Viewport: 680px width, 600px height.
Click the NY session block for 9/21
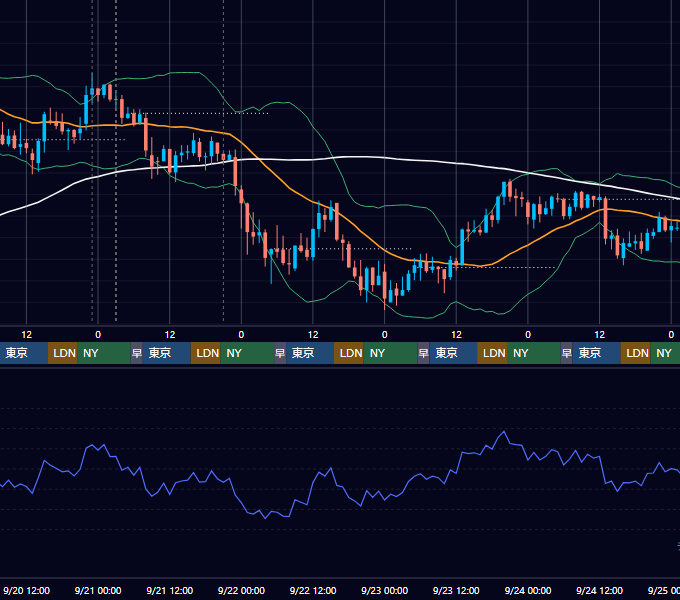pos(247,353)
